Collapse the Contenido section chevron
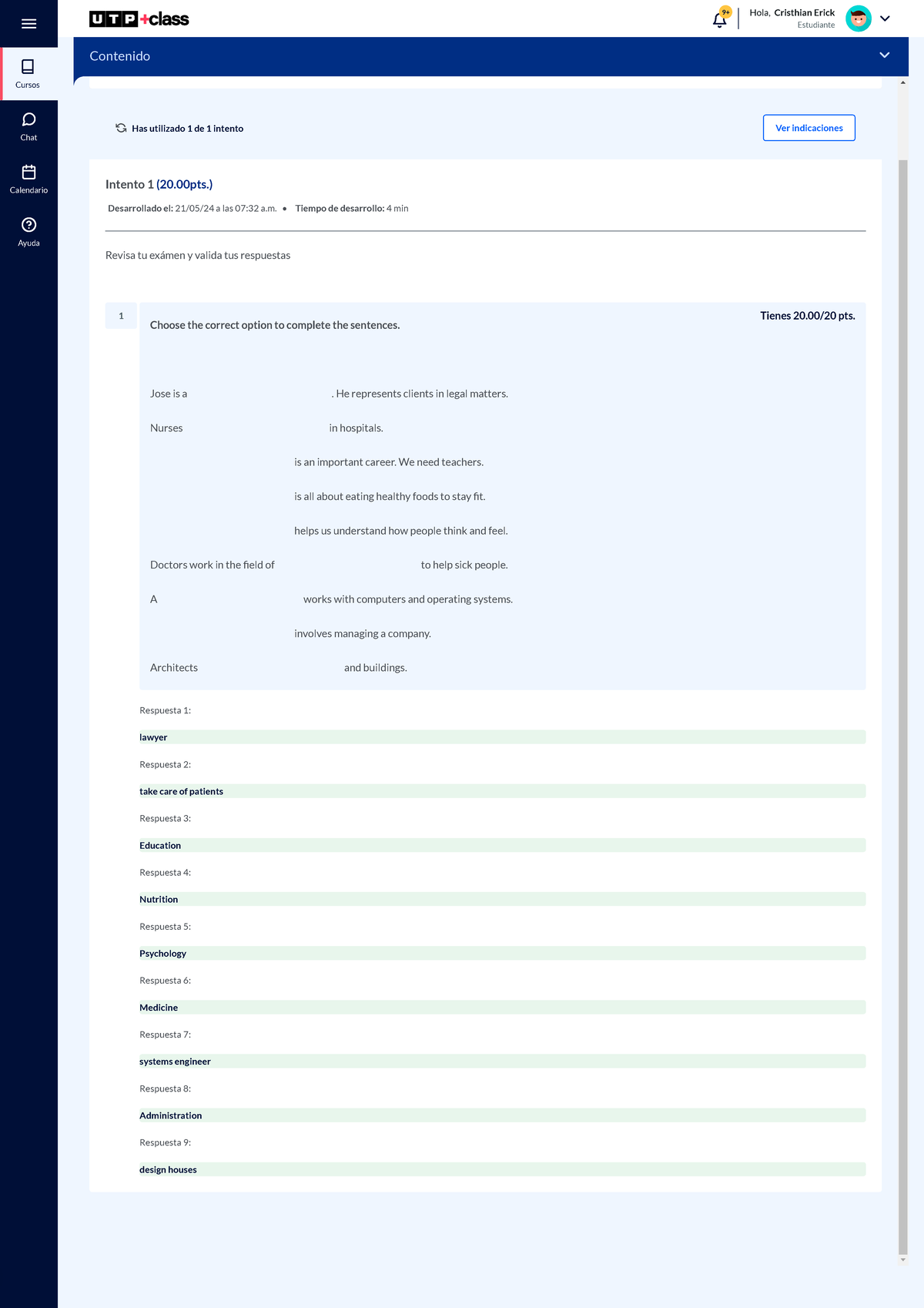Screen dimensions: 924x1308 [884, 55]
